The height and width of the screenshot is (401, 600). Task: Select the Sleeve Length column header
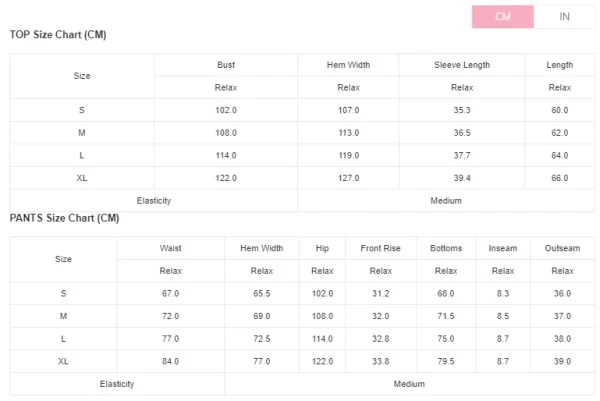pyautogui.click(x=462, y=65)
